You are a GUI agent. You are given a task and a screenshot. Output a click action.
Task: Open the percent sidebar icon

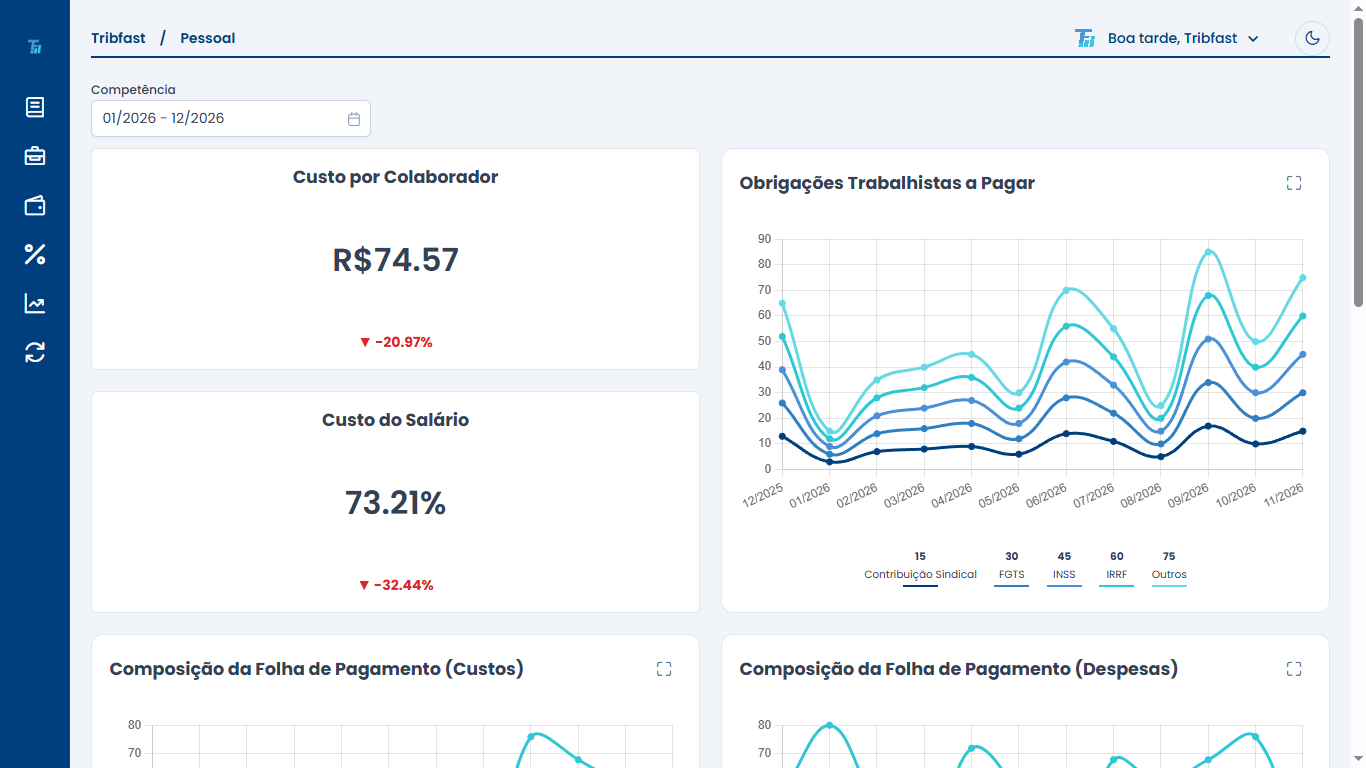point(35,254)
